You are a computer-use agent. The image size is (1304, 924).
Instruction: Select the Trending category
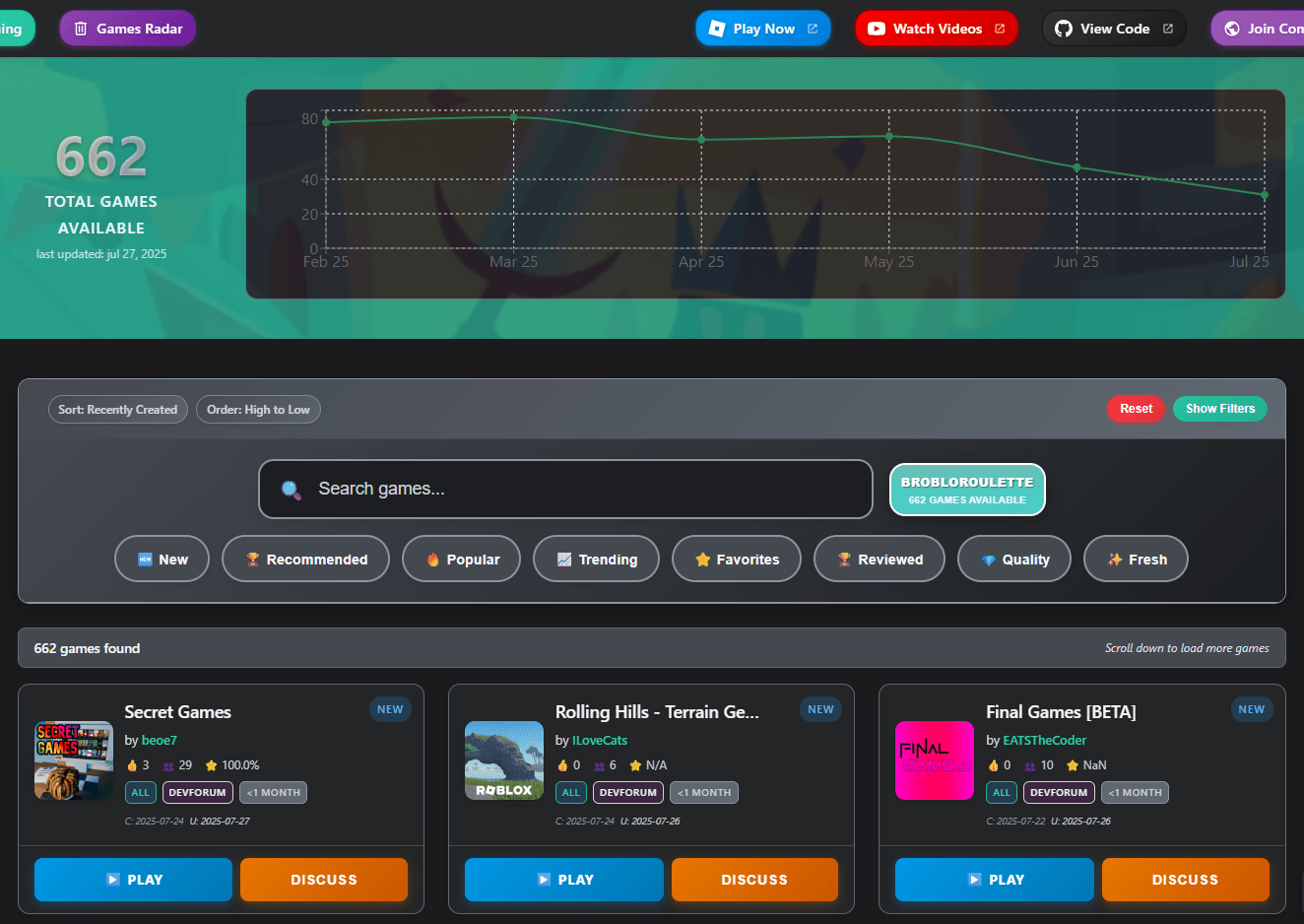coord(596,560)
